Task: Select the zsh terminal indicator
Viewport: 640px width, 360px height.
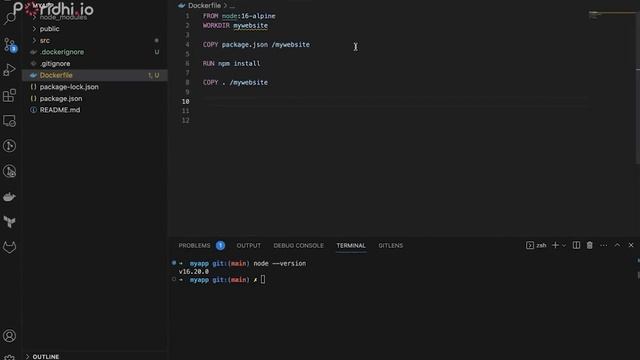Action: click(x=536, y=245)
